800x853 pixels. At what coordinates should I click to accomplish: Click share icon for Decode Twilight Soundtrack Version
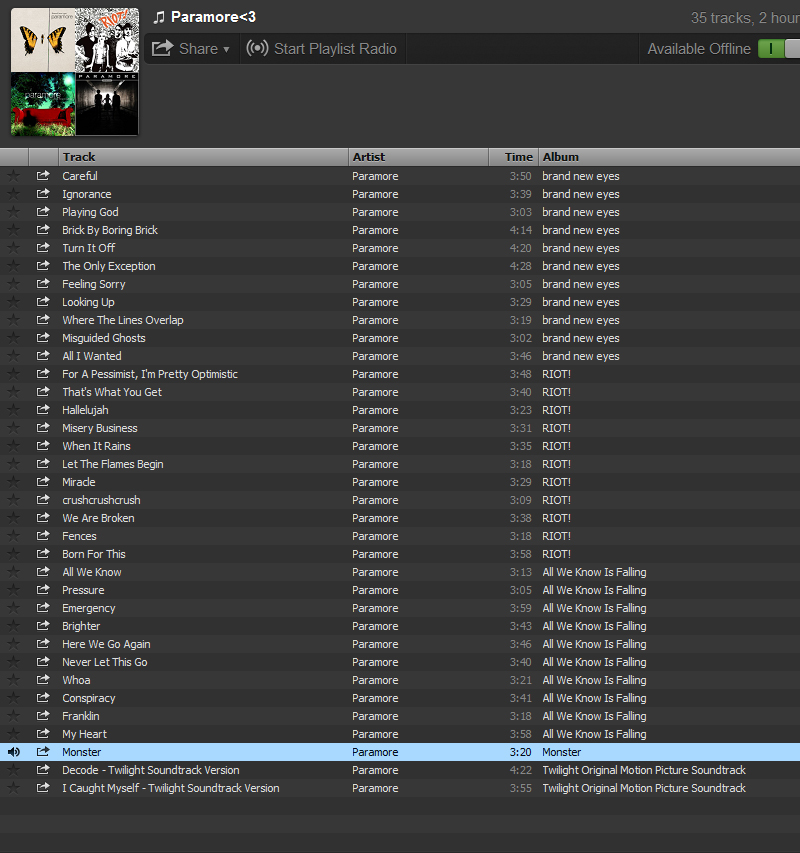43,770
